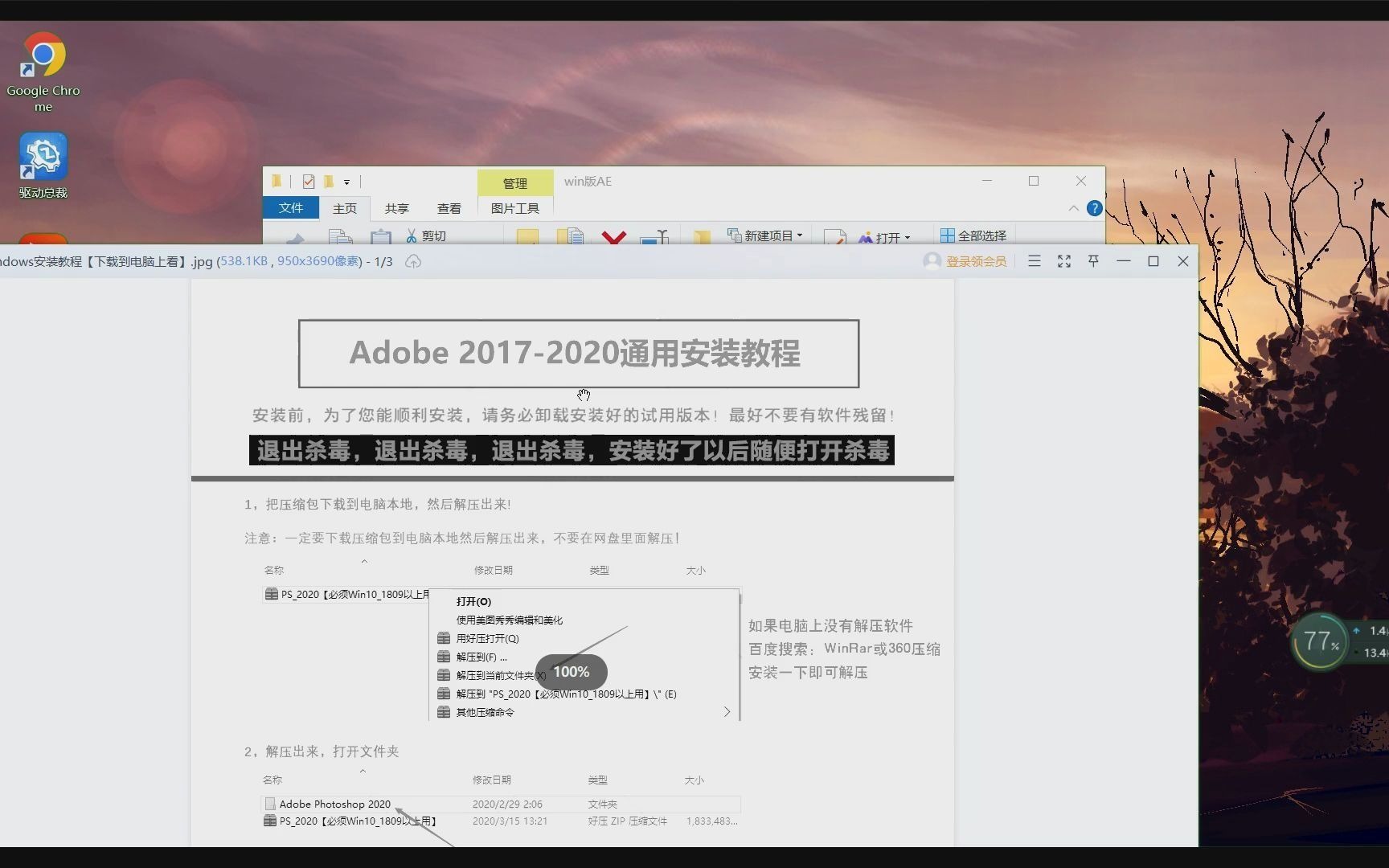
Task: Click 剪切 in the Explorer ribbon
Action: [426, 235]
